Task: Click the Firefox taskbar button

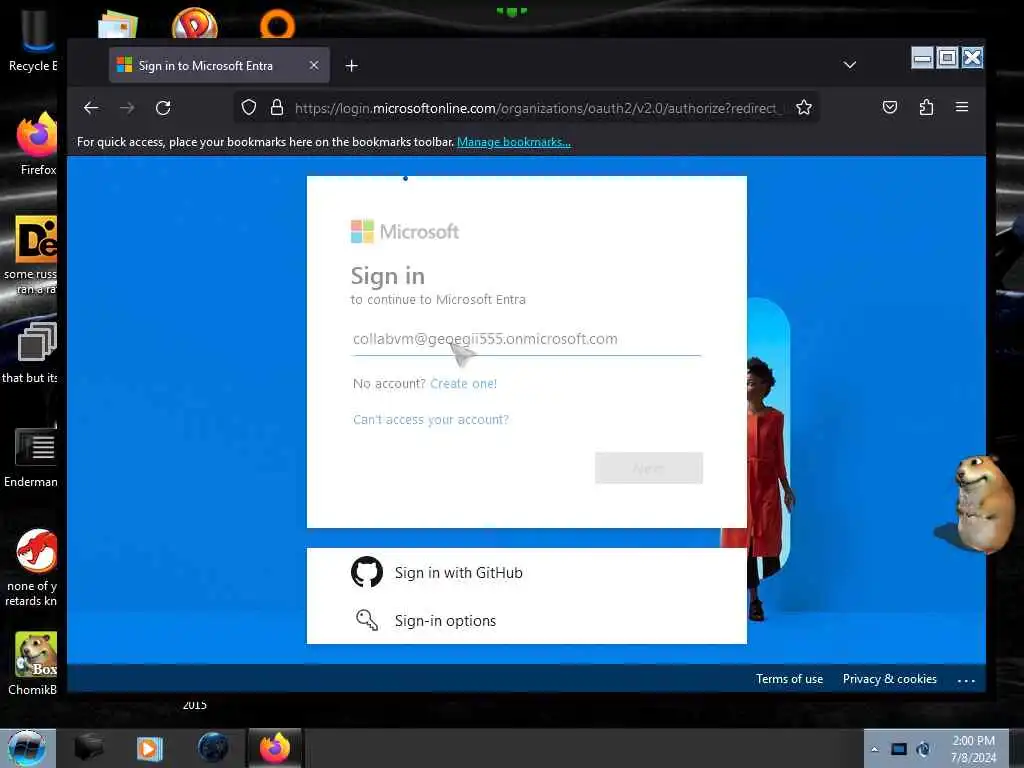Action: pyautogui.click(x=274, y=748)
